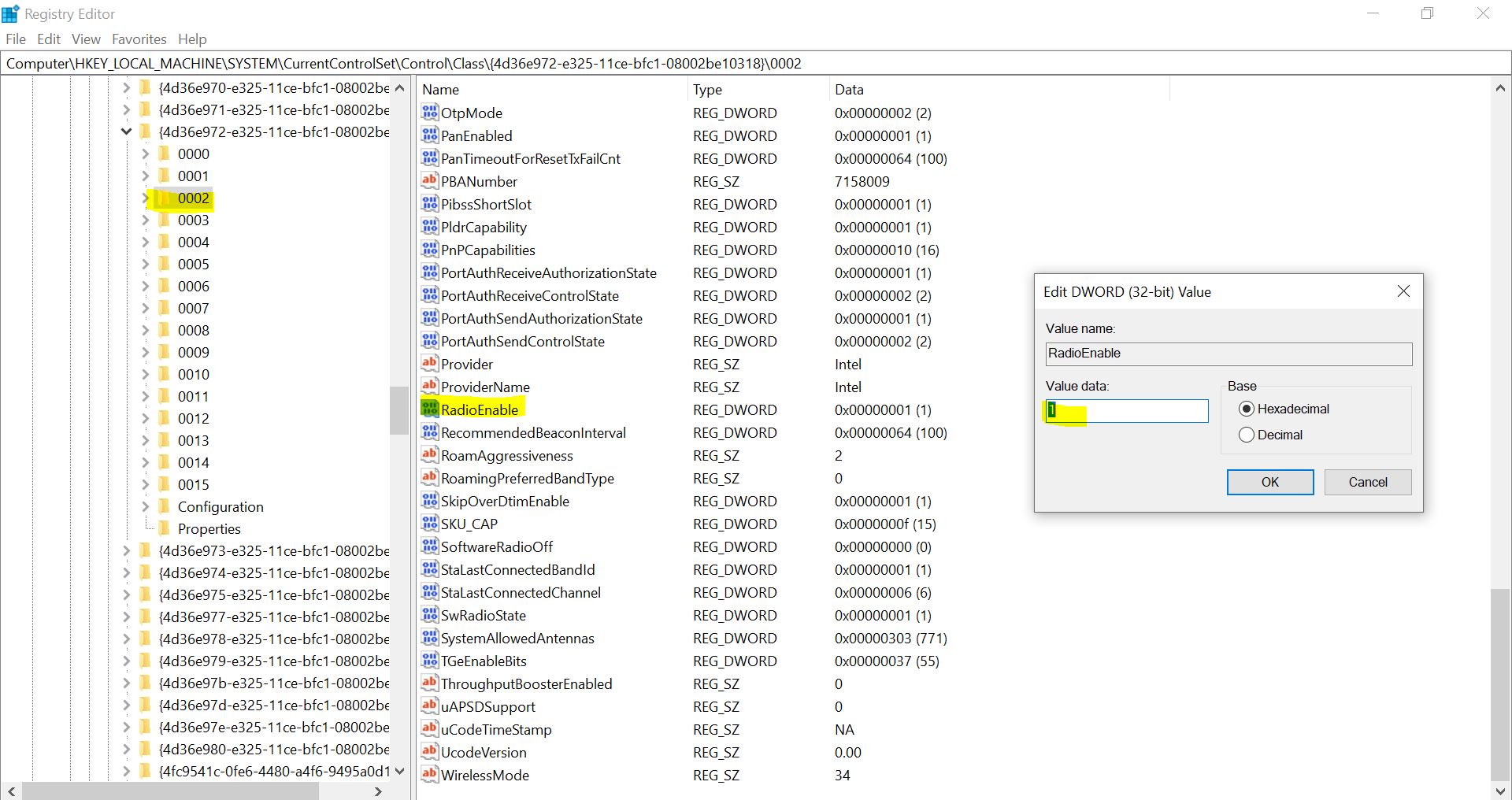Viewport: 1512px width, 800px height.
Task: Sort values by the Type column header
Action: pos(758,89)
